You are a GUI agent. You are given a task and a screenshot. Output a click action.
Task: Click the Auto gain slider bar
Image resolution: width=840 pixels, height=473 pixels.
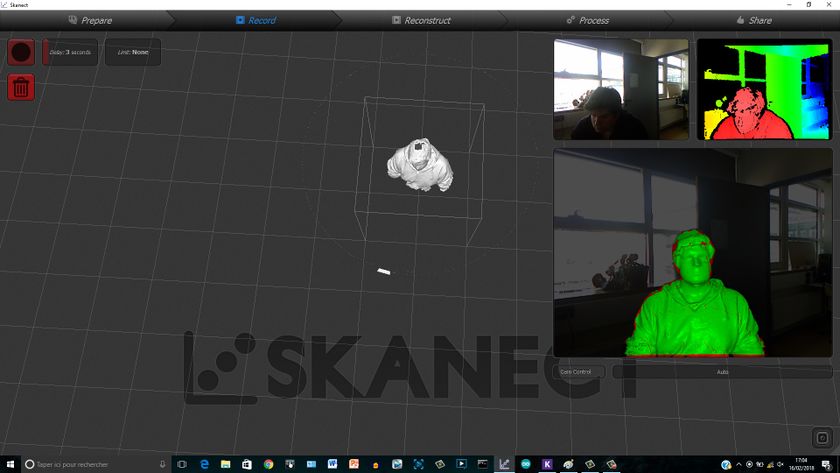[x=720, y=372]
